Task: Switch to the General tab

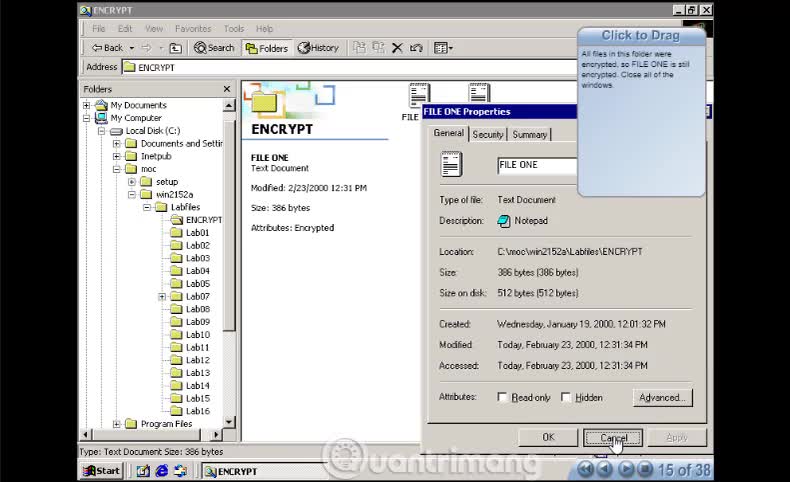Action: click(448, 133)
